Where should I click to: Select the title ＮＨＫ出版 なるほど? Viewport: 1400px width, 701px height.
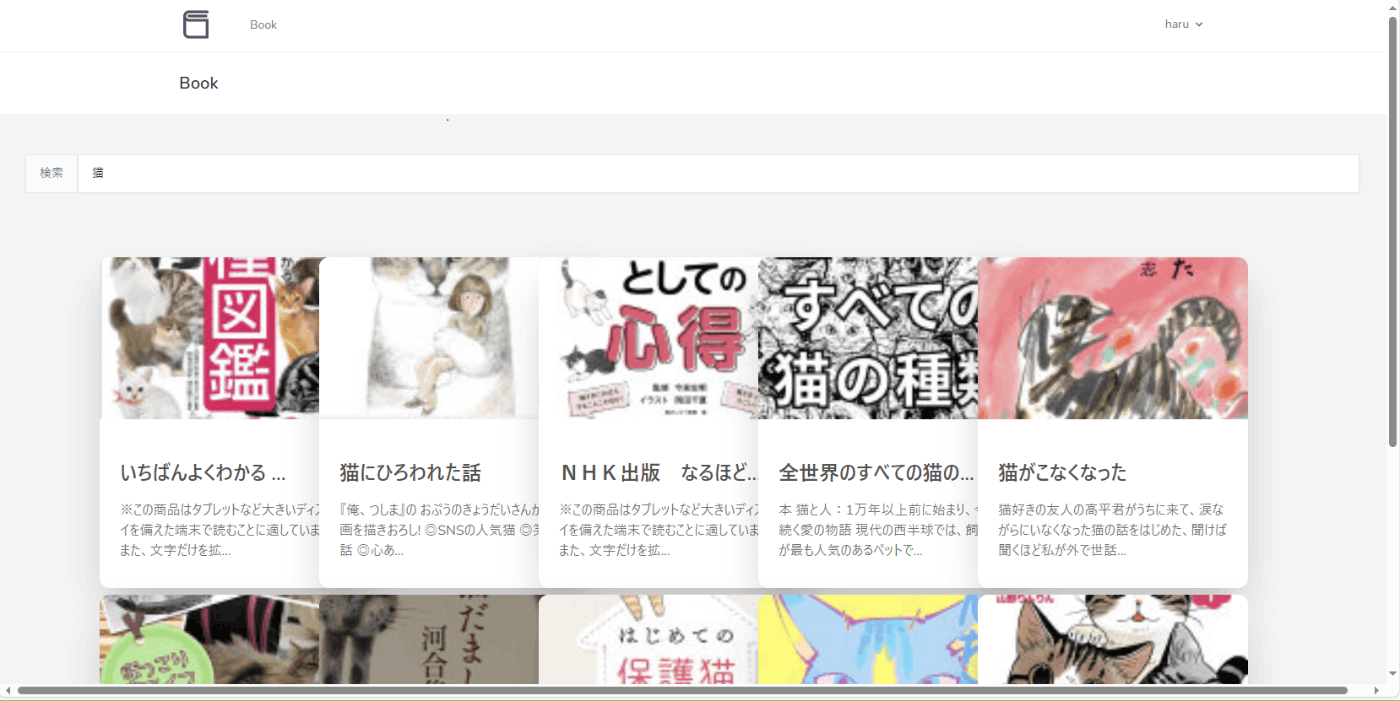tap(659, 472)
